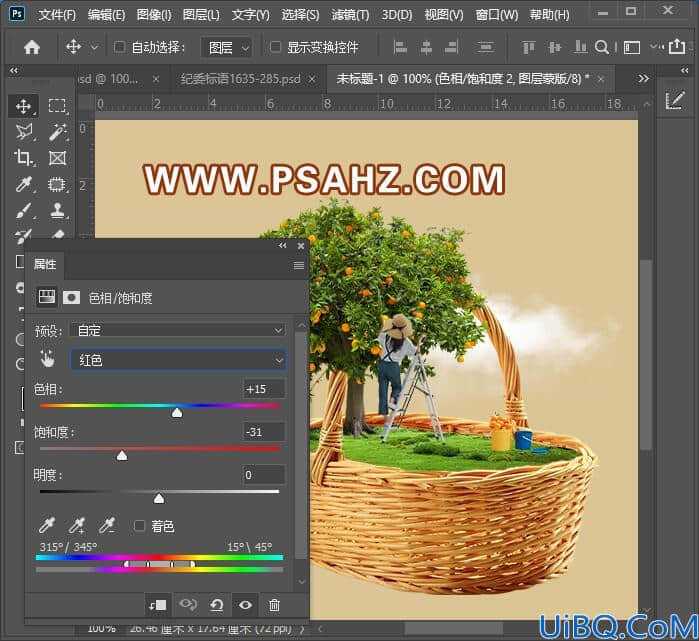Close the 纪委标语1635-285.psd tab
Image resolution: width=699 pixels, height=641 pixels.
pos(312,79)
